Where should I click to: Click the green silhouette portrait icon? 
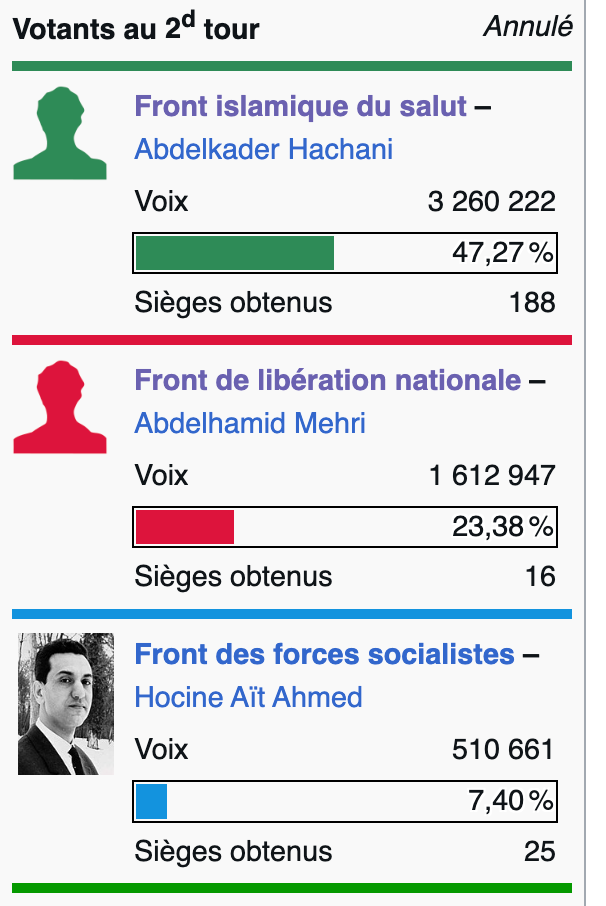click(x=60, y=133)
